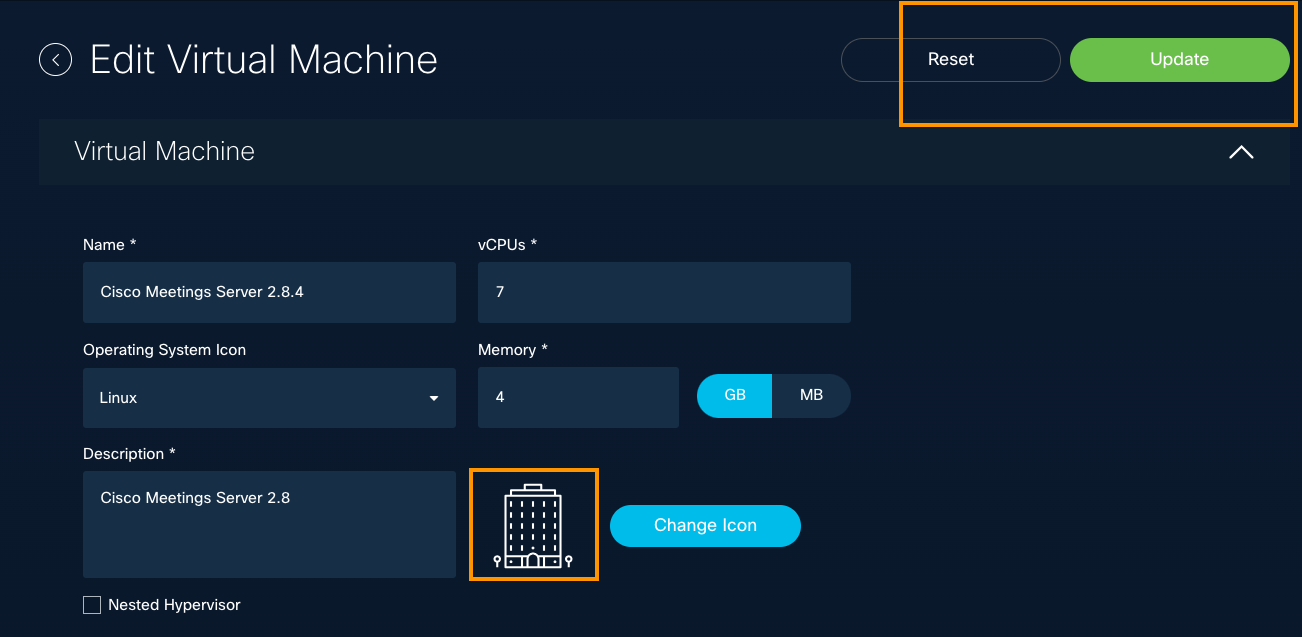Focus the Name input field
This screenshot has height=637, width=1302.
(269, 293)
